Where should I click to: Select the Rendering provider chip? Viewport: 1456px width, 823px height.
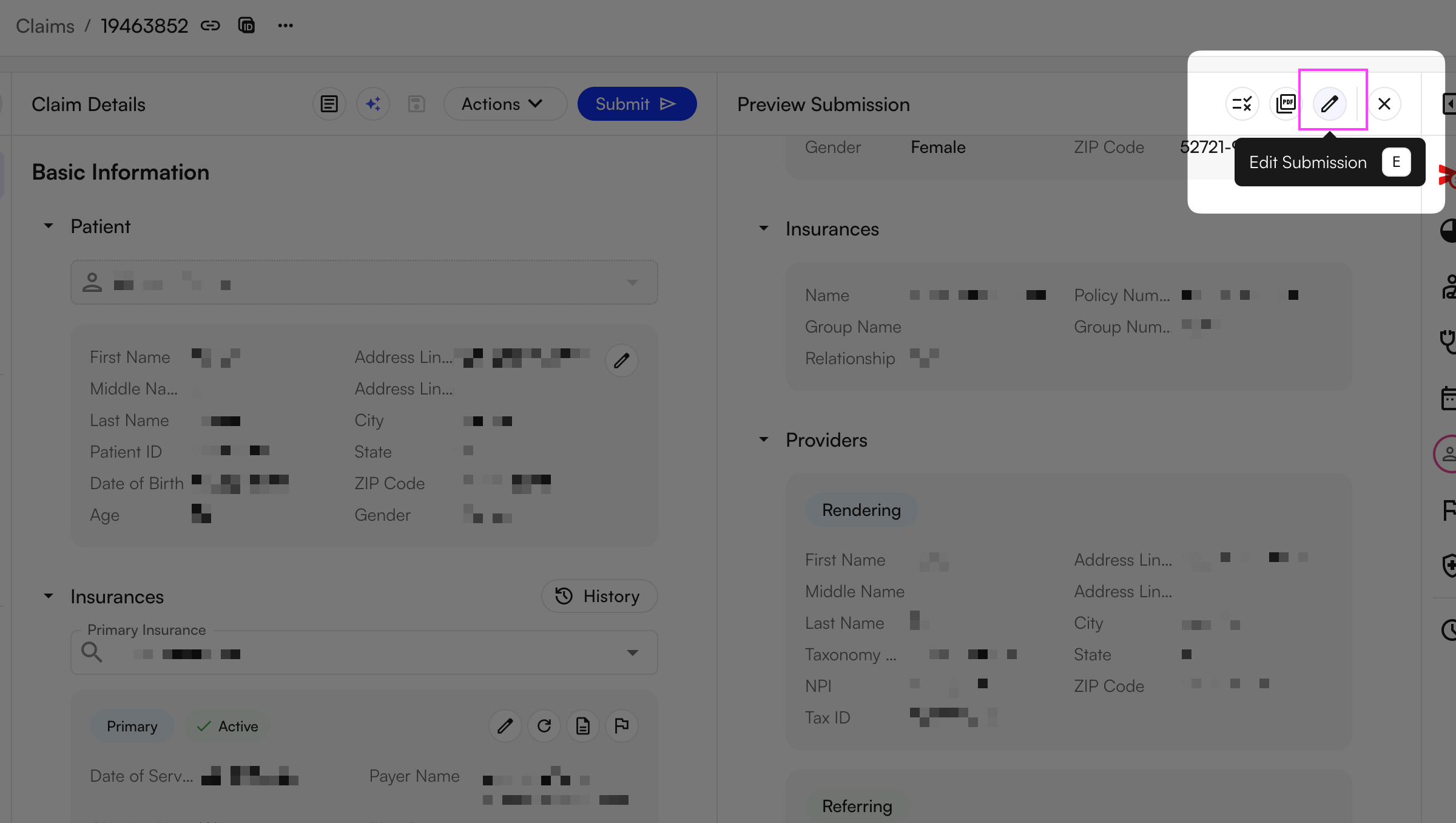pyautogui.click(x=861, y=510)
